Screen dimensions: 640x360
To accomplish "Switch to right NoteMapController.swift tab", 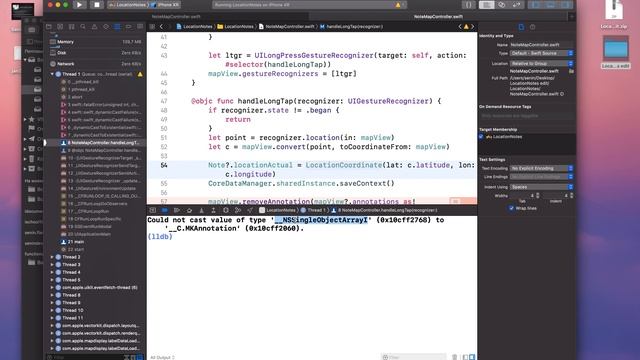I will 438,17.
